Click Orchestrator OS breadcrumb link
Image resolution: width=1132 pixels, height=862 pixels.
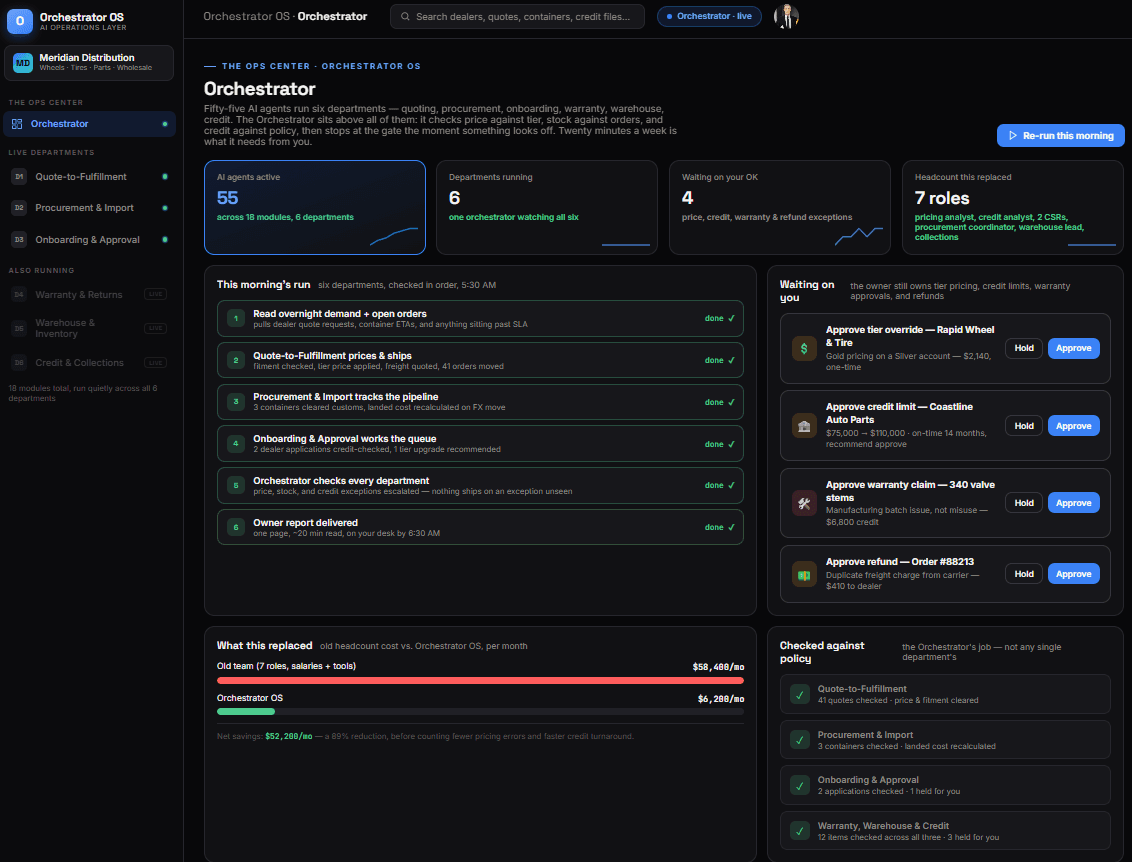pyautogui.click(x=246, y=17)
